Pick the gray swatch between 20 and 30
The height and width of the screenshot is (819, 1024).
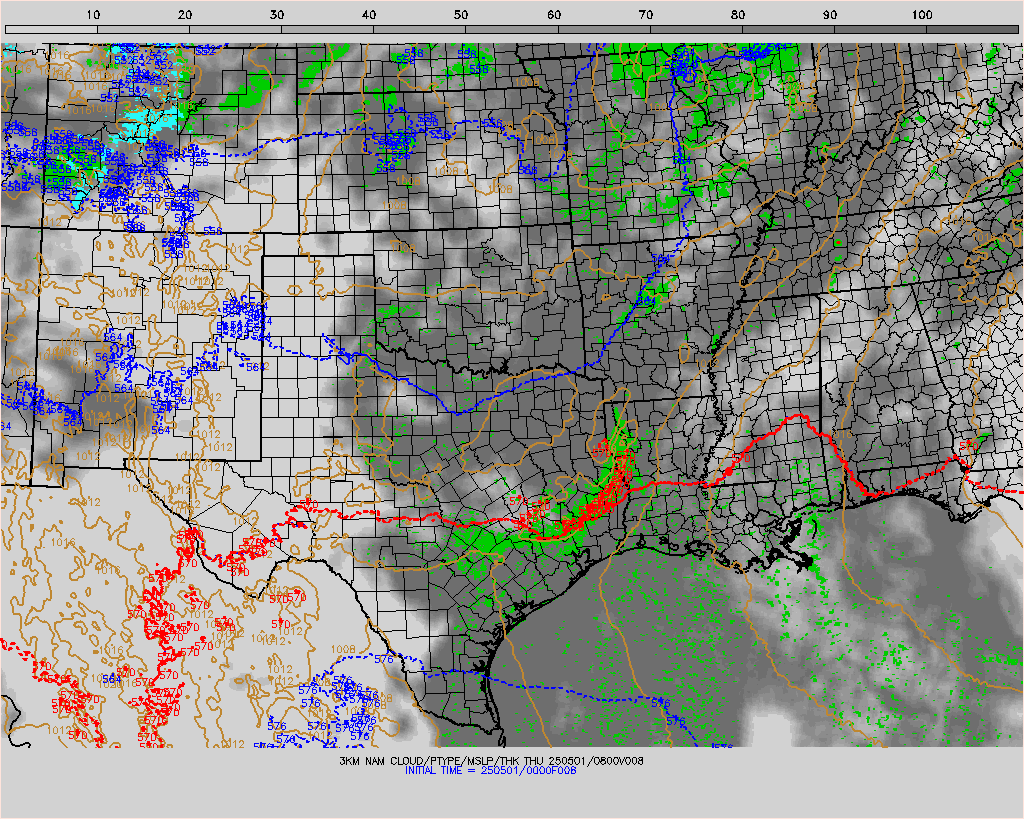coord(236,29)
